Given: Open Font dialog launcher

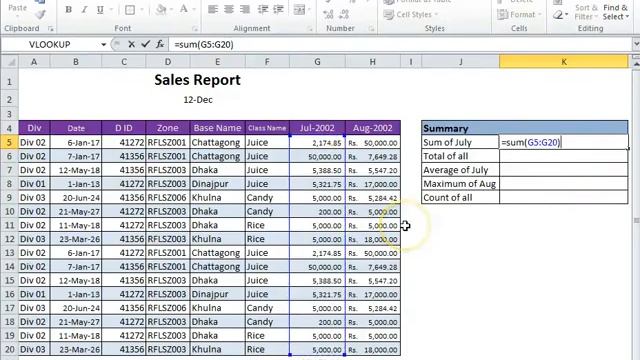Looking at the screenshot, I should pos(195,29).
